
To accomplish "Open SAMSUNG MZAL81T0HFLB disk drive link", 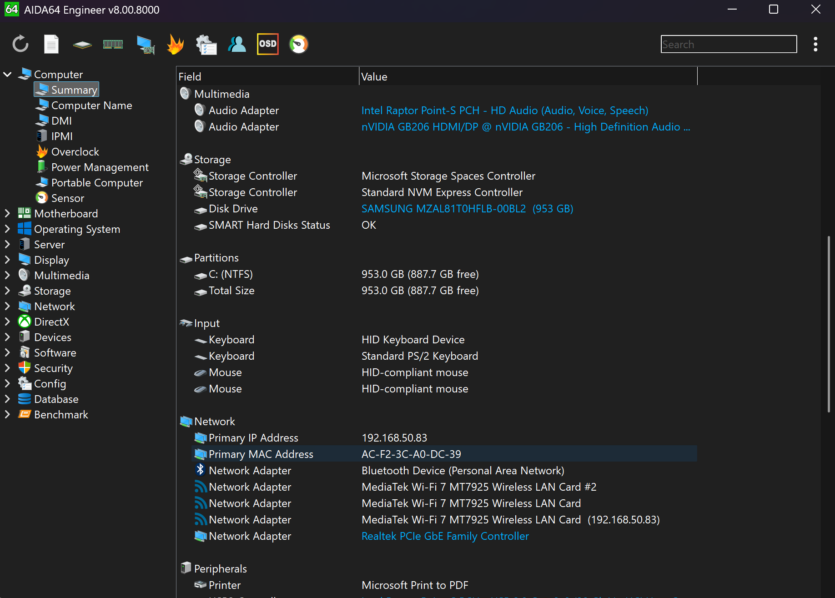I will click(467, 209).
